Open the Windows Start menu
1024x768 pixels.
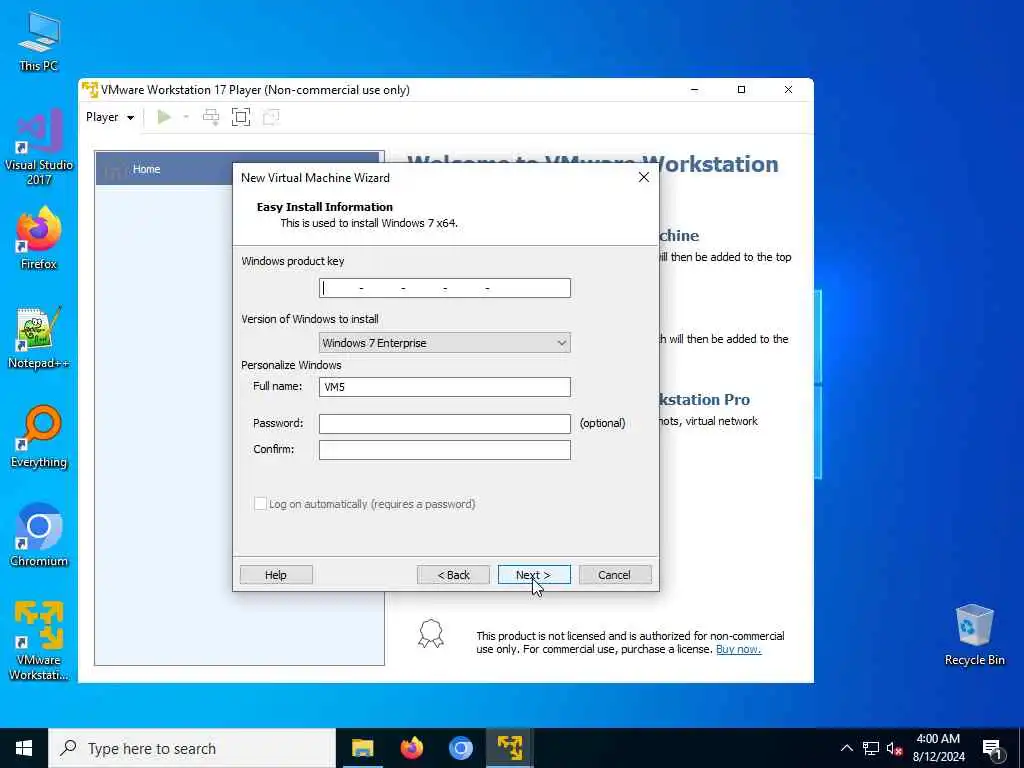(x=24, y=748)
